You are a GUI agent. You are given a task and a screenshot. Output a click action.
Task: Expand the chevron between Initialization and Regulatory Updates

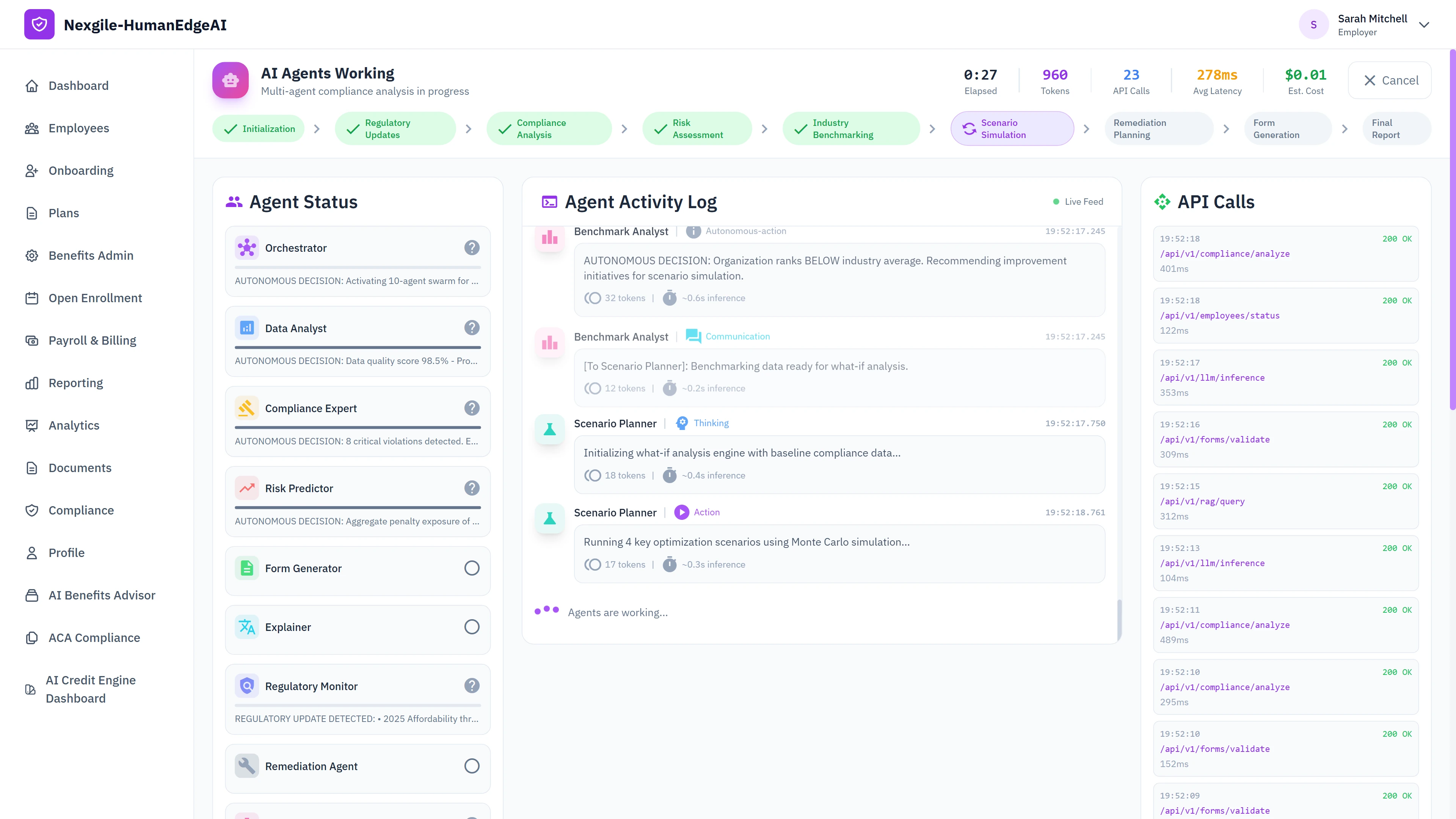coord(317,128)
